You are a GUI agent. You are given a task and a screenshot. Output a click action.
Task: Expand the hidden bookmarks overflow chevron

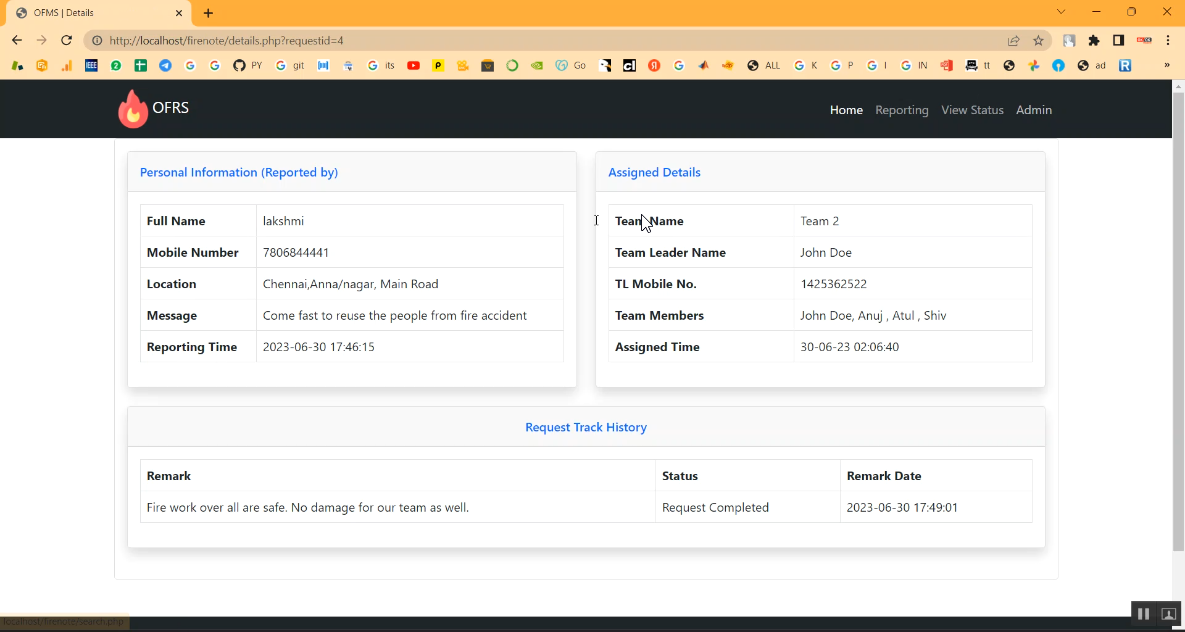(x=1166, y=66)
